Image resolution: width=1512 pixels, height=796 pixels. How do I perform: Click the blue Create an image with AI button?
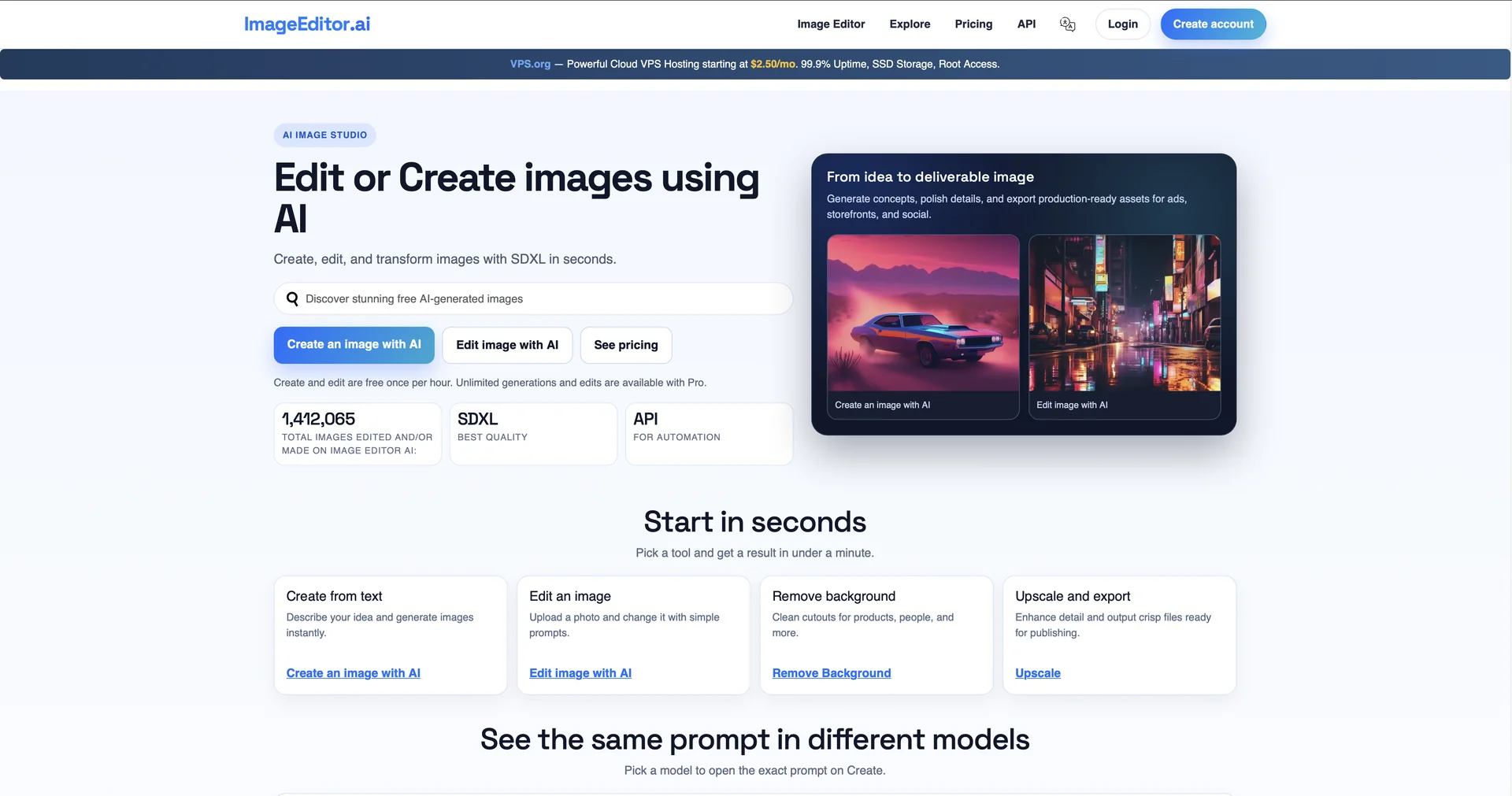[x=354, y=345]
